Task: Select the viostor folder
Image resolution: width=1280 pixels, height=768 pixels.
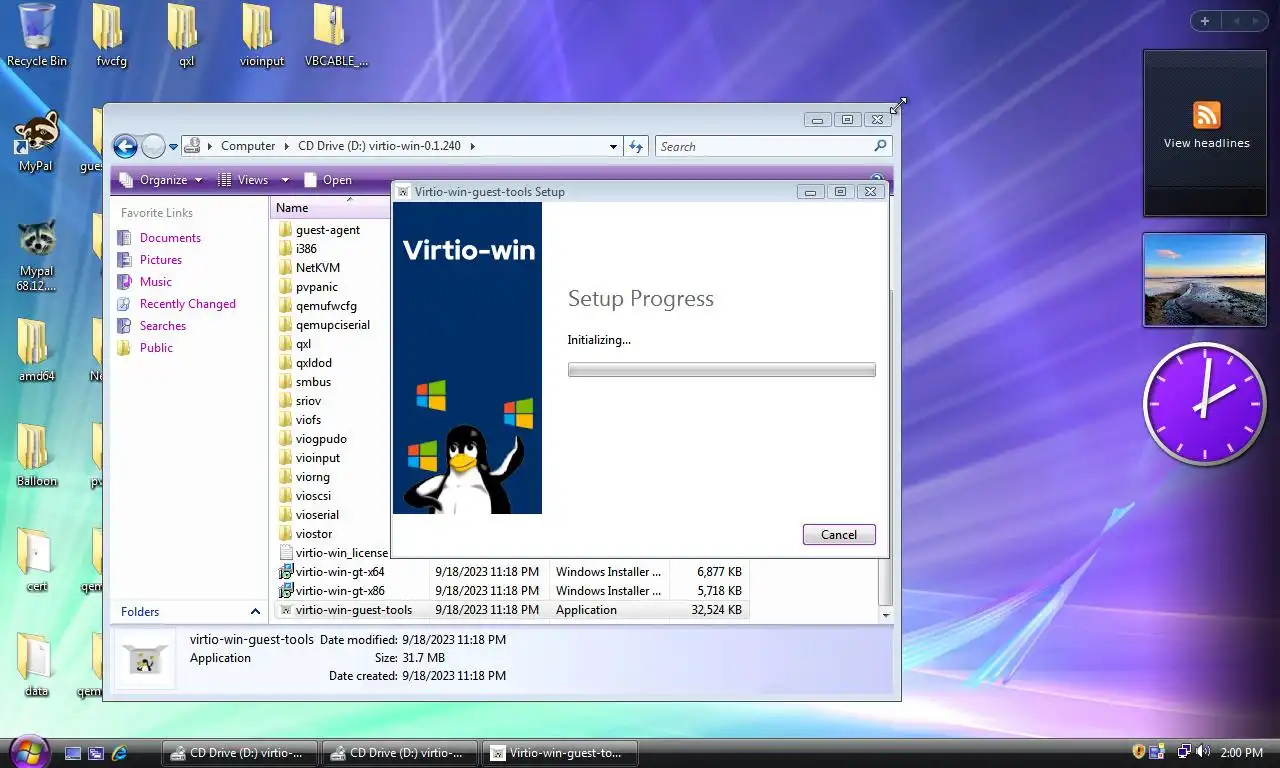Action: coord(305,534)
